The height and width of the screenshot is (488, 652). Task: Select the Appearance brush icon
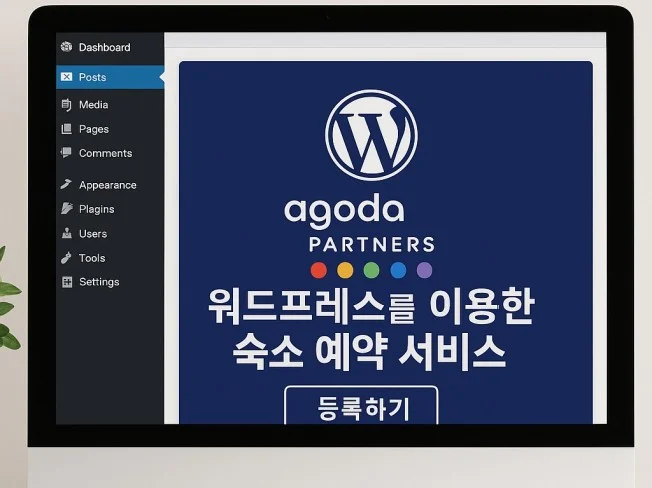(x=66, y=185)
